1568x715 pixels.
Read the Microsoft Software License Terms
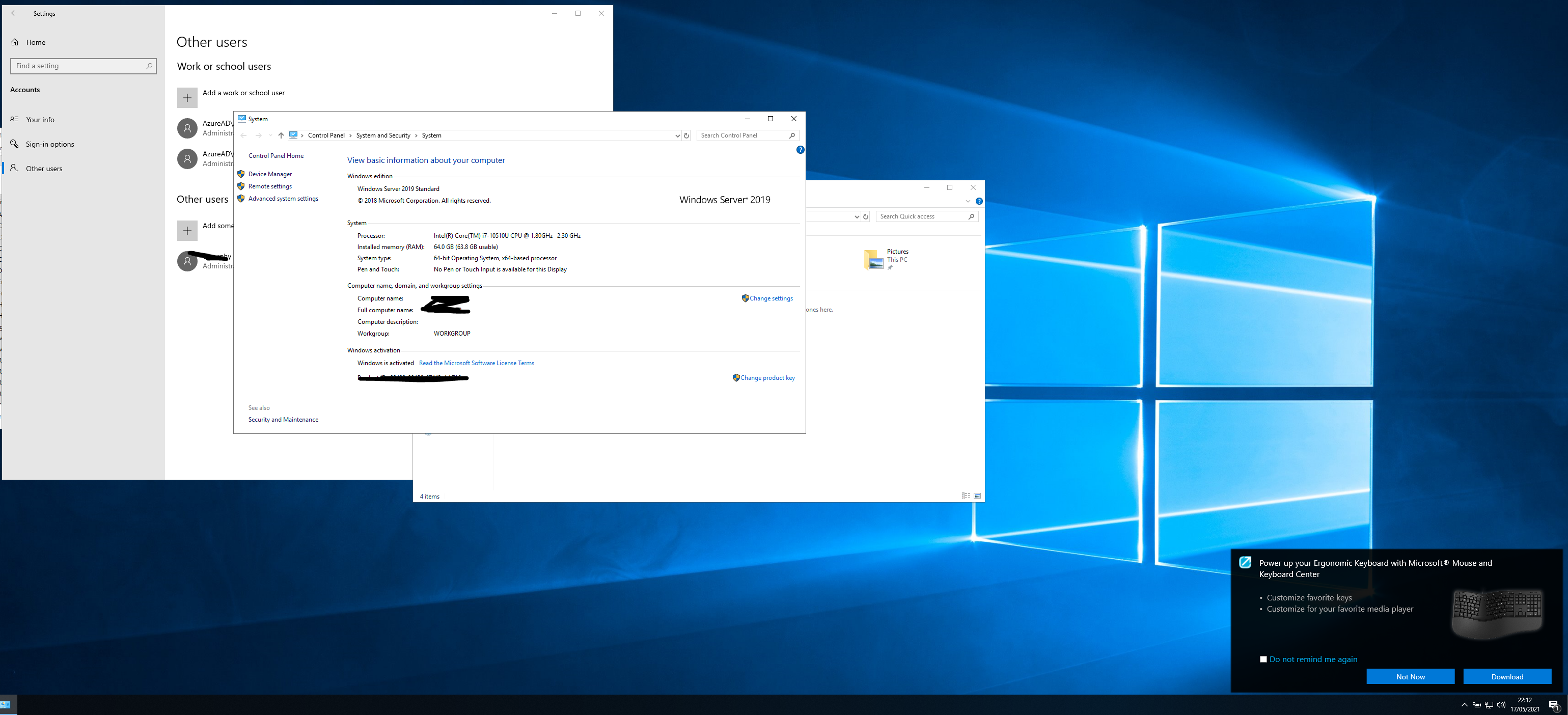(477, 363)
